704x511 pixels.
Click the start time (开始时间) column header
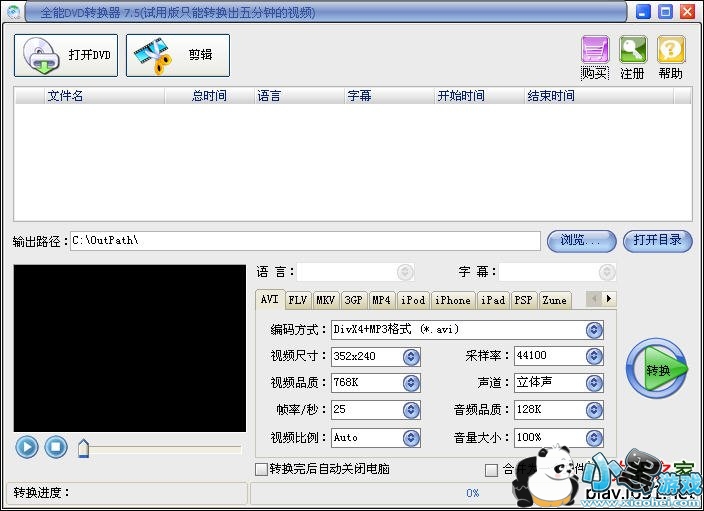[x=479, y=96]
